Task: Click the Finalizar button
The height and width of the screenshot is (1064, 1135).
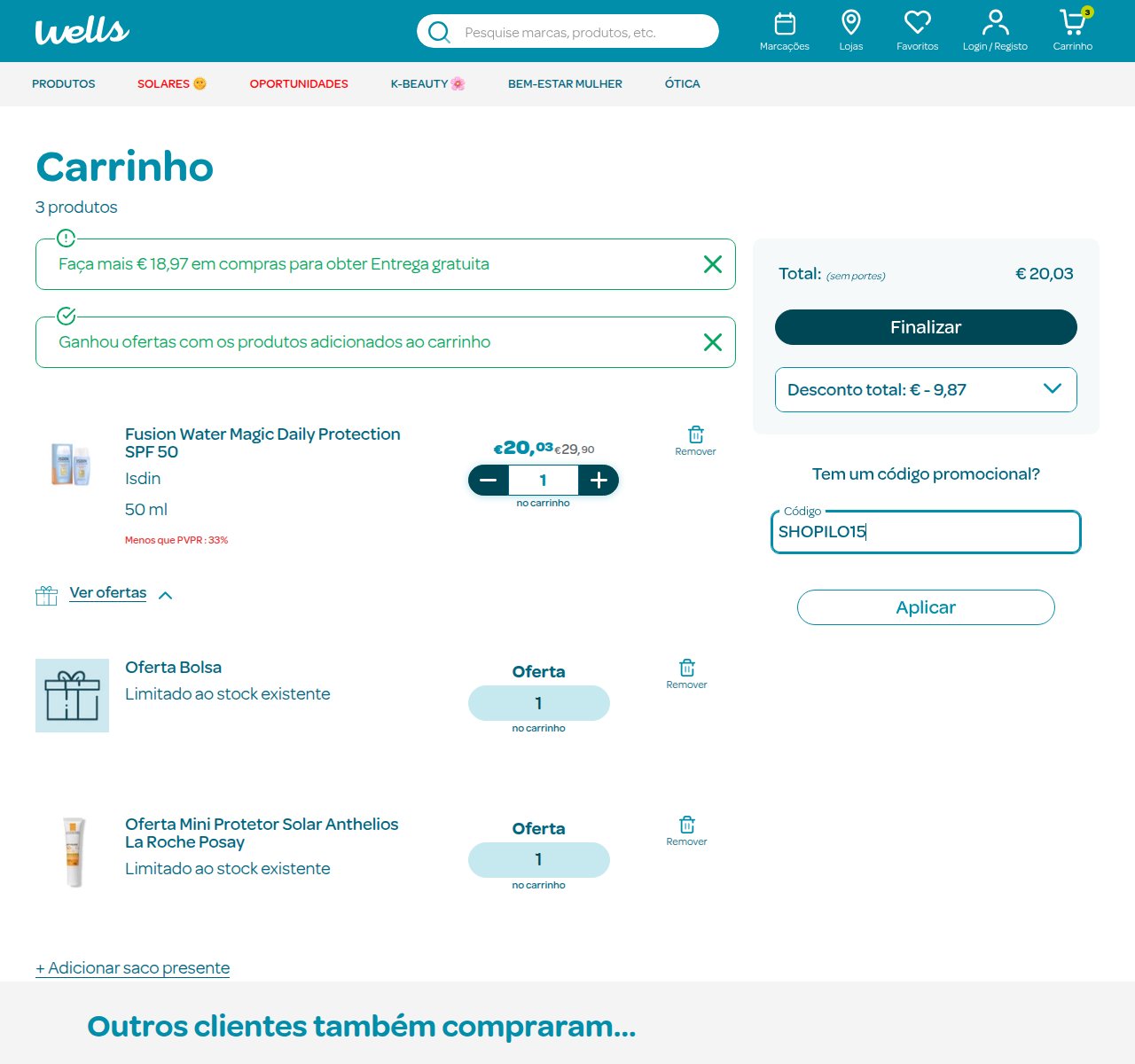Action: tap(926, 327)
